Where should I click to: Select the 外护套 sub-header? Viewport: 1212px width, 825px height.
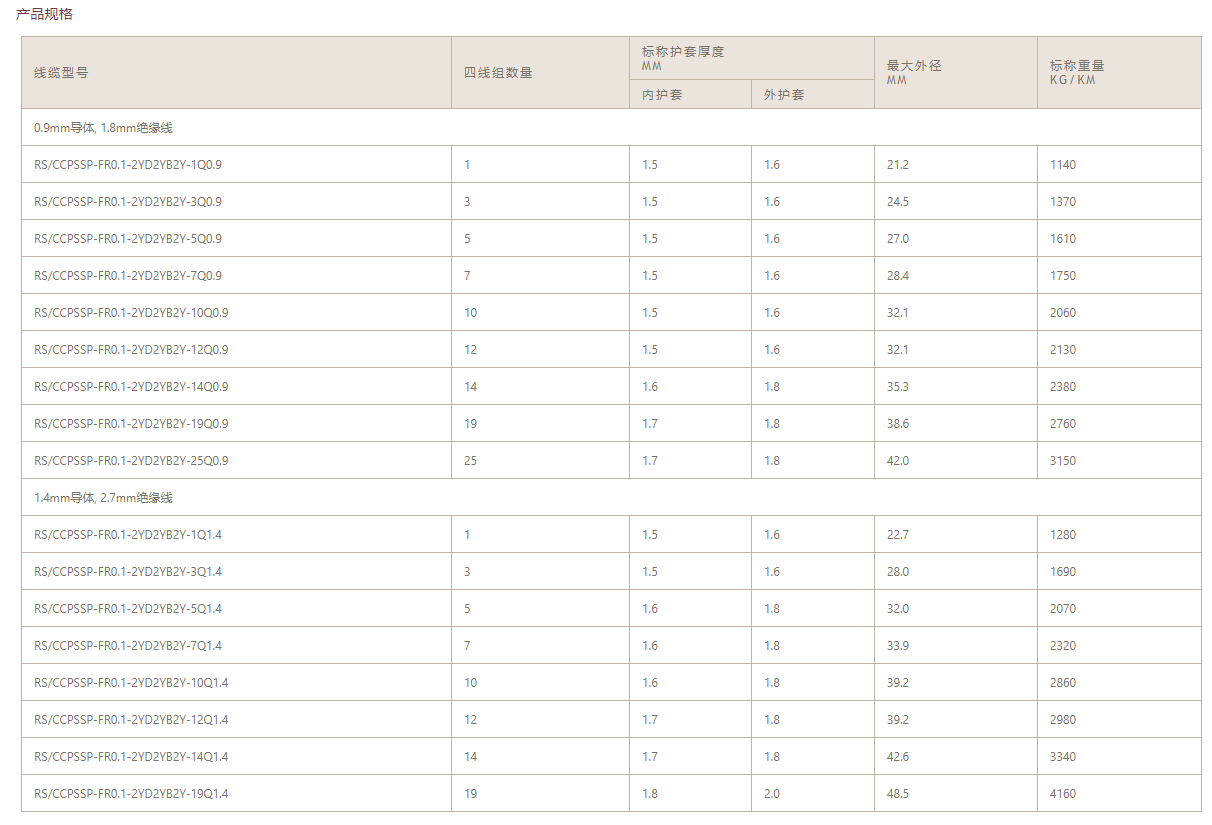tap(784, 95)
